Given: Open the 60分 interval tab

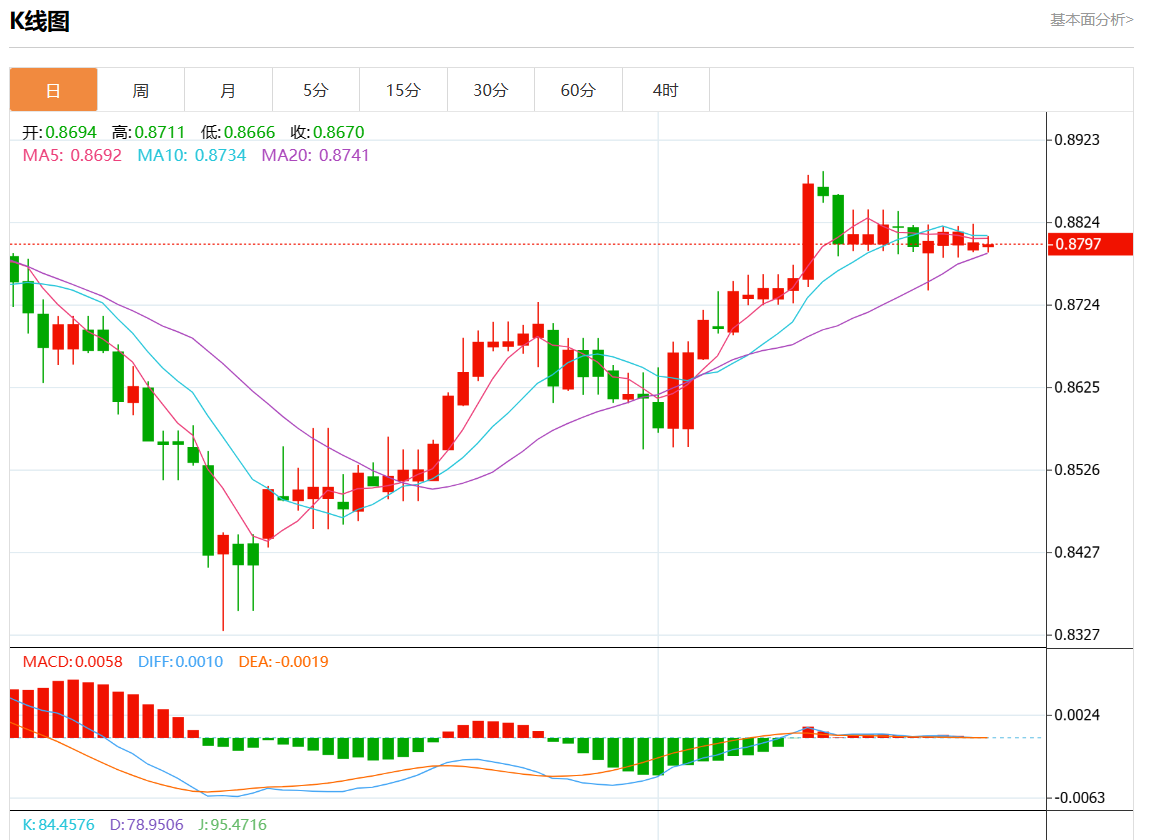Looking at the screenshot, I should click(x=578, y=90).
